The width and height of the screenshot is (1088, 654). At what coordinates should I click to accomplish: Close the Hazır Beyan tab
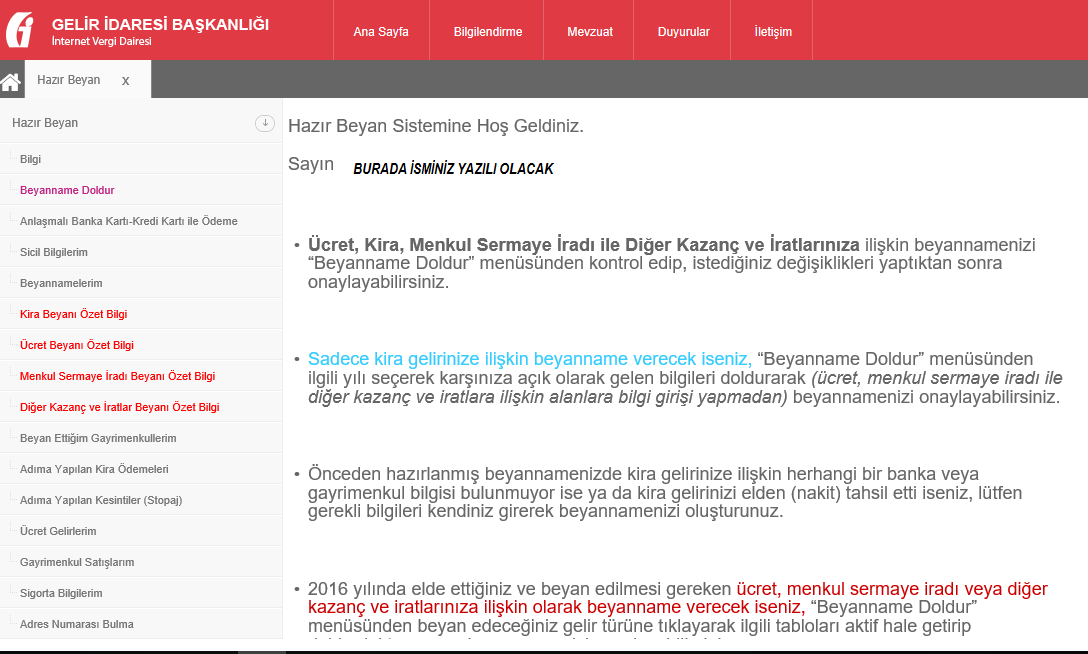click(x=125, y=80)
